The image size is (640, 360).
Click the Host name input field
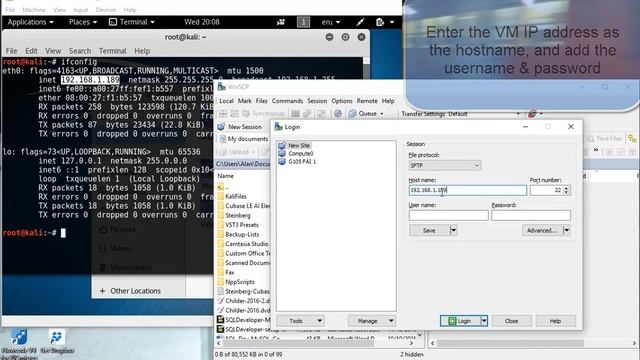(467, 190)
